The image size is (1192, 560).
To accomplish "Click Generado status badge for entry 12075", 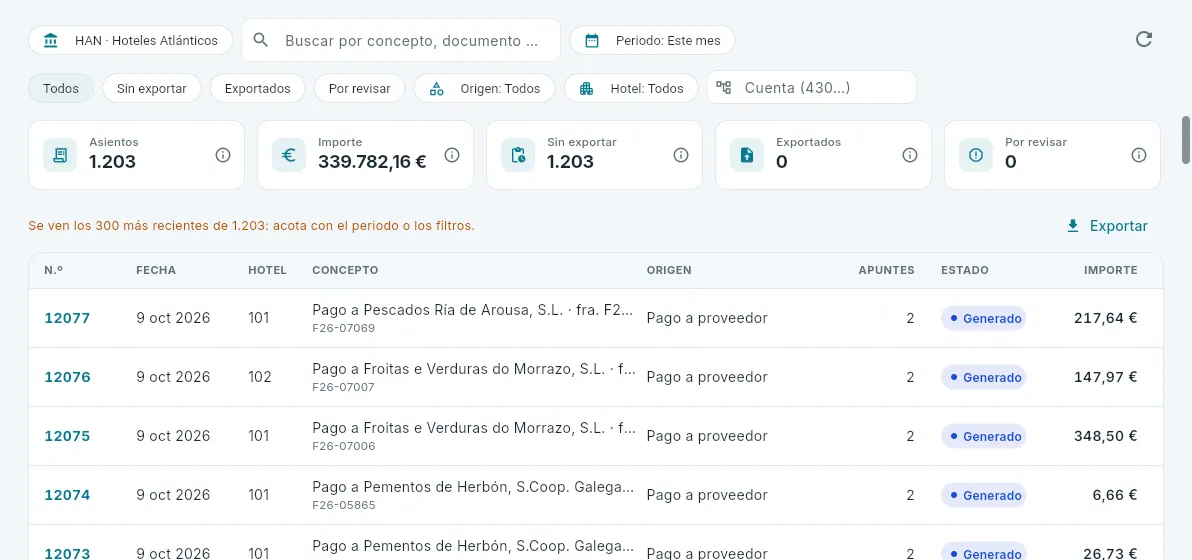I will pos(984,436).
